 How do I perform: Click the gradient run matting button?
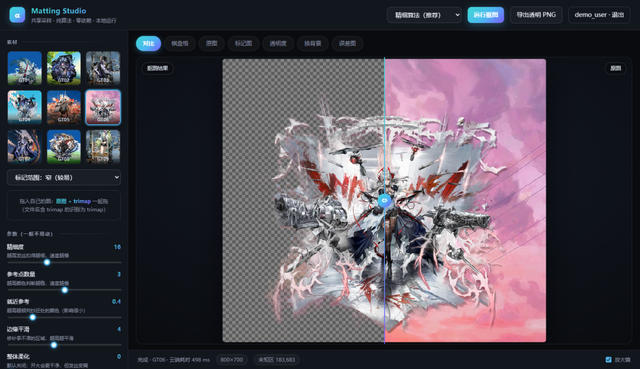point(486,15)
